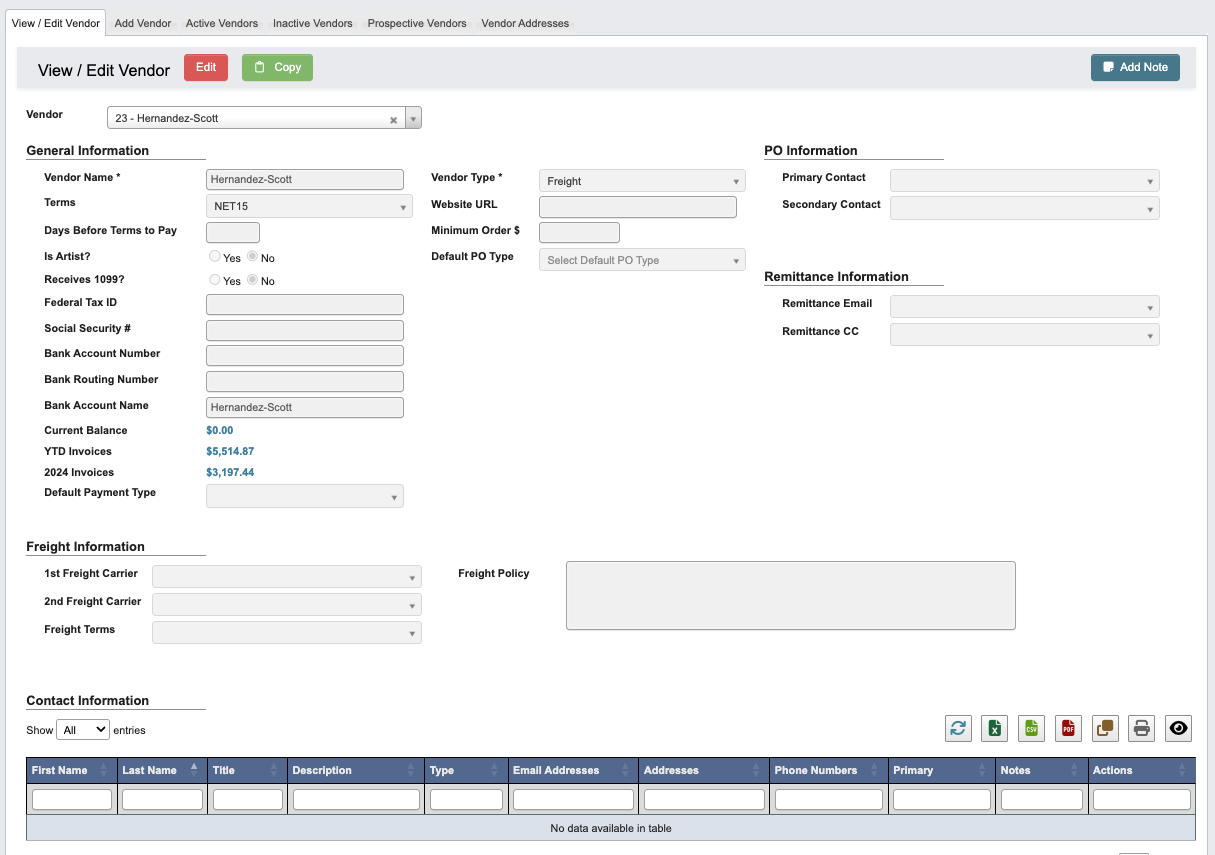This screenshot has width=1215, height=855.
Task: Sort by First Name column
Action: (72, 770)
